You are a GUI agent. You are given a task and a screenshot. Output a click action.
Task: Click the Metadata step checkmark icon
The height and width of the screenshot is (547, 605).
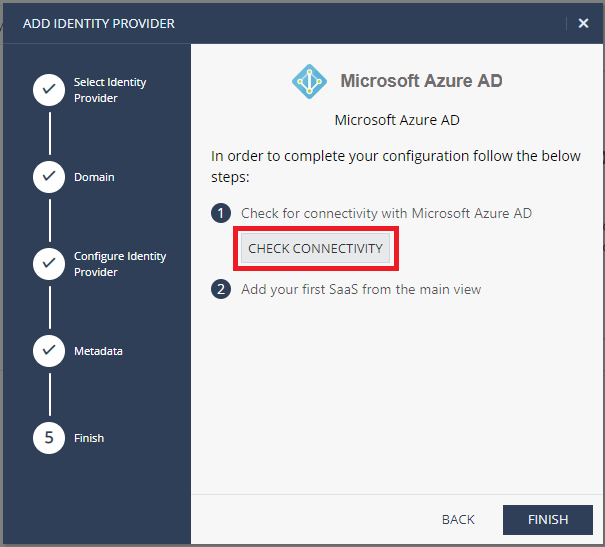click(x=49, y=351)
